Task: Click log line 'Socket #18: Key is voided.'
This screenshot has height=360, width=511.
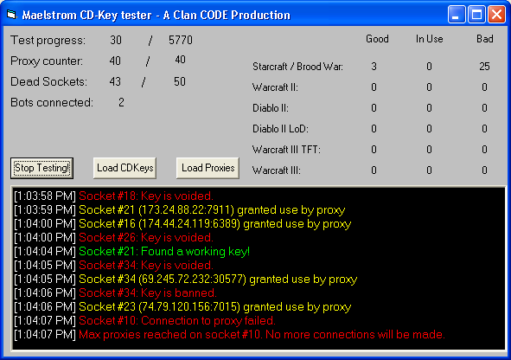Action: pos(113,196)
